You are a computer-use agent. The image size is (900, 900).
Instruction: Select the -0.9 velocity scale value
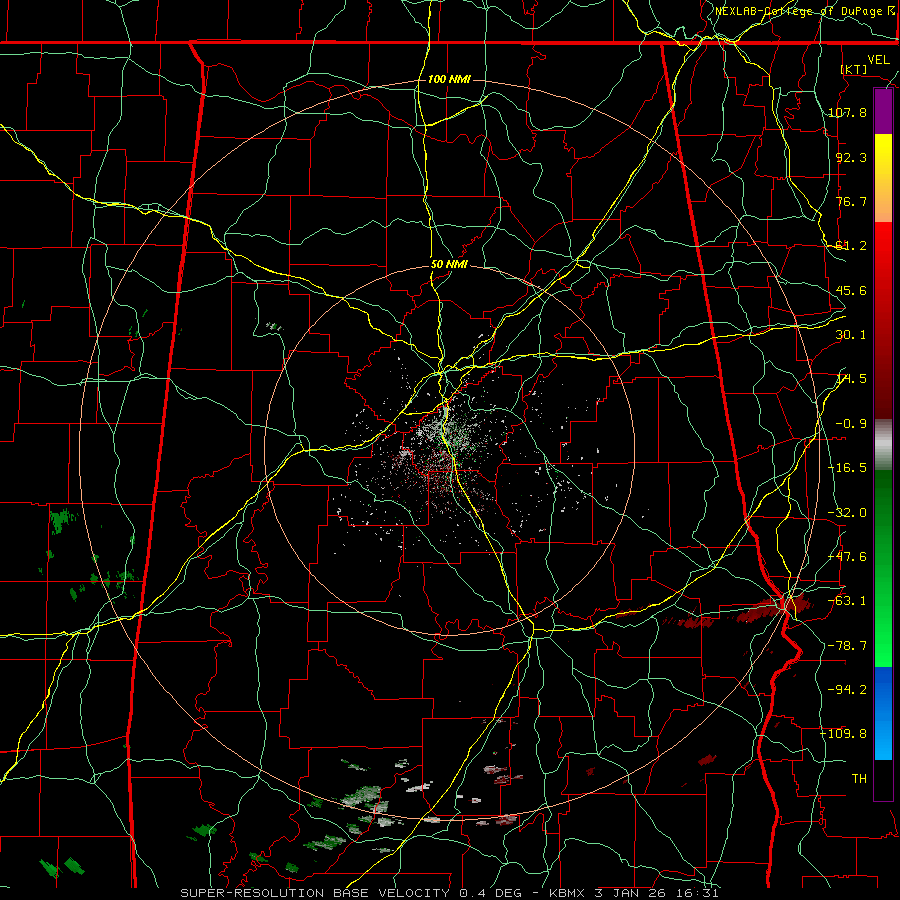pyautogui.click(x=851, y=424)
